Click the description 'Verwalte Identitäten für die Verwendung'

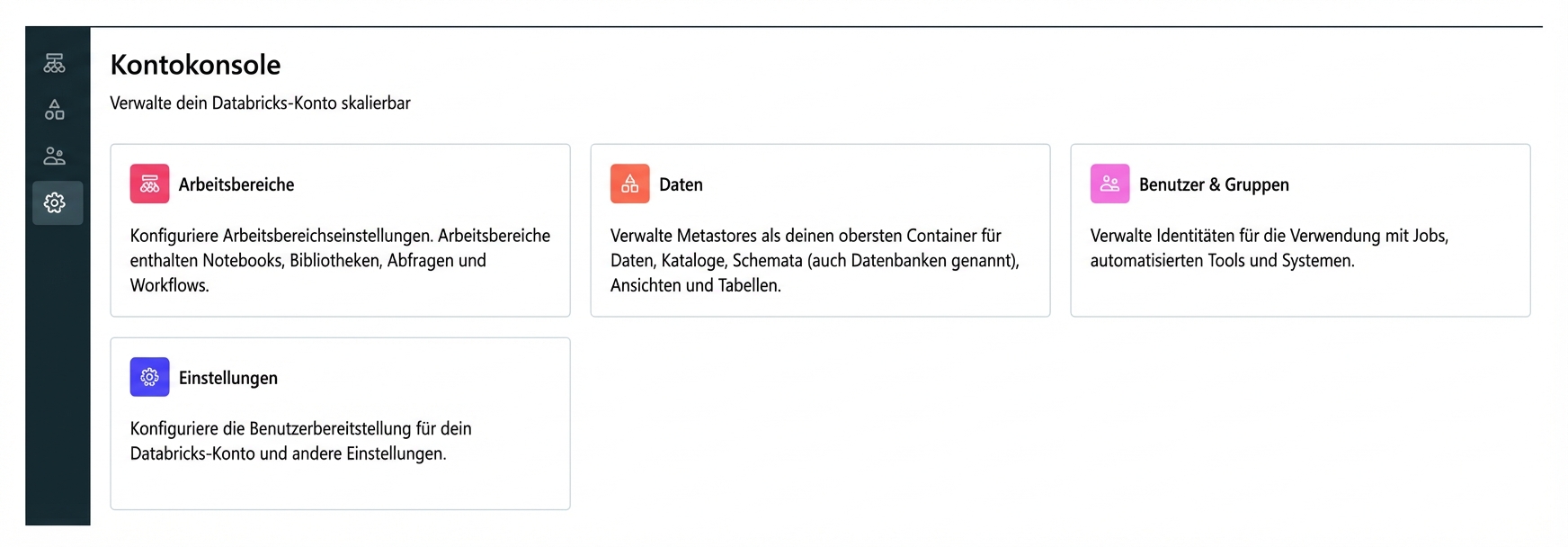[1235, 236]
